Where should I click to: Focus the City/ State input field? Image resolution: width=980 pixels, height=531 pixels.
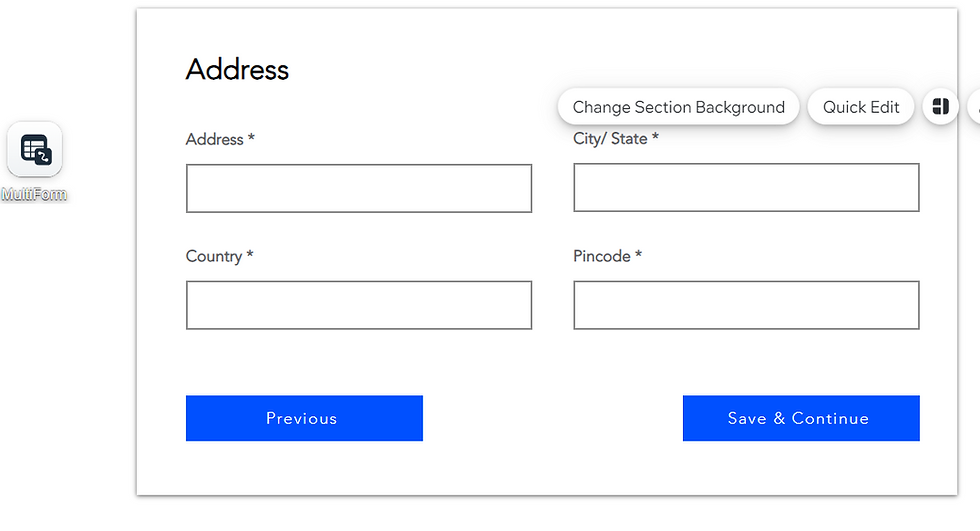click(746, 187)
